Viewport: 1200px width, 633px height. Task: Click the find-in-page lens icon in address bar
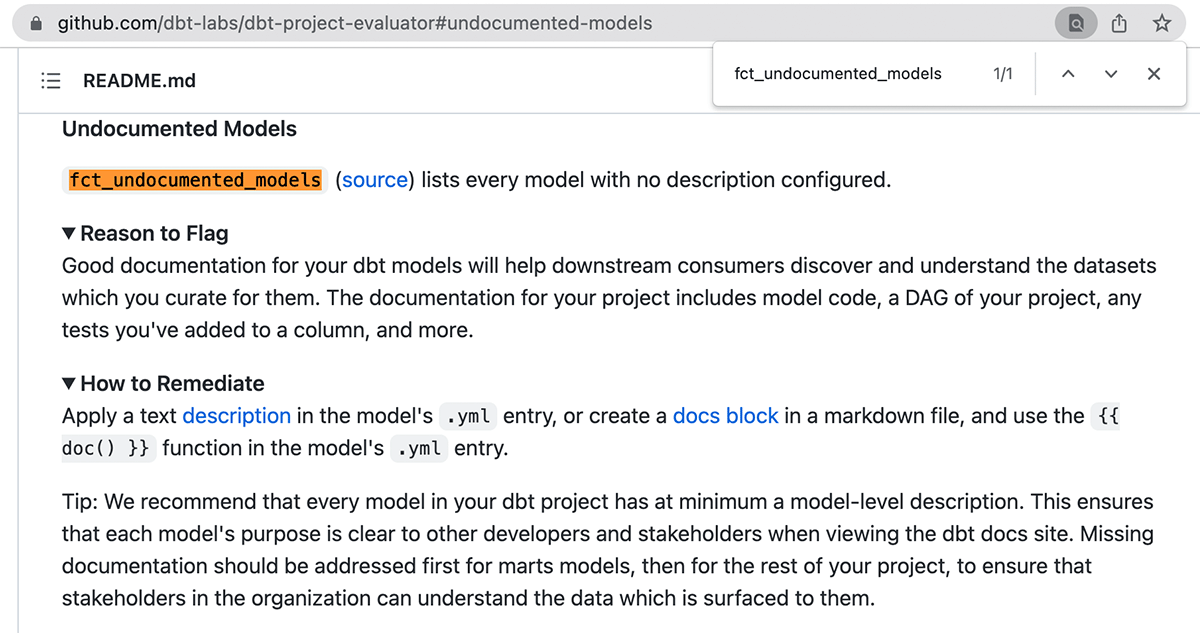point(1076,23)
